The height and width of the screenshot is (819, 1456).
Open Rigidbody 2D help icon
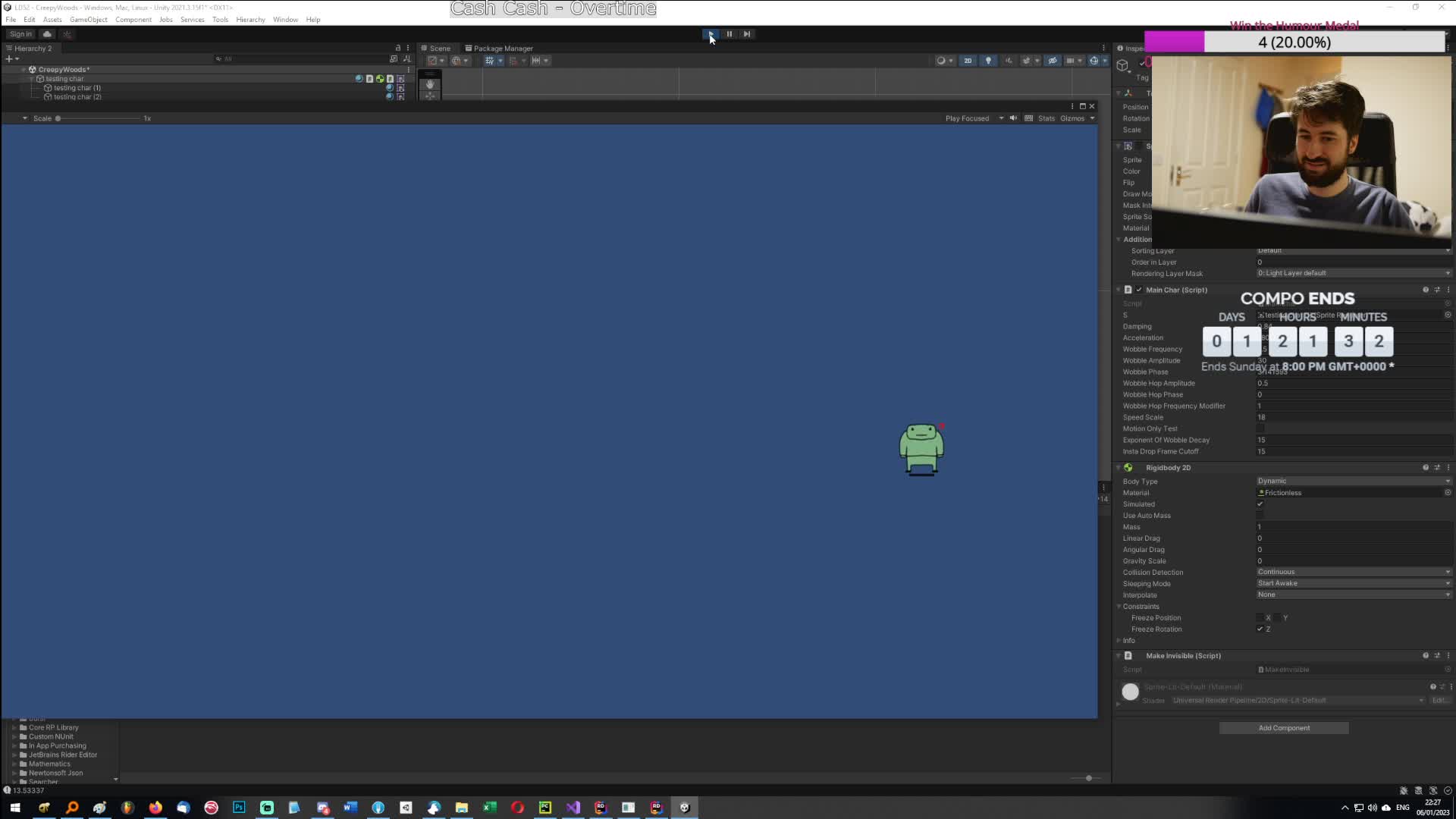[x=1426, y=468]
